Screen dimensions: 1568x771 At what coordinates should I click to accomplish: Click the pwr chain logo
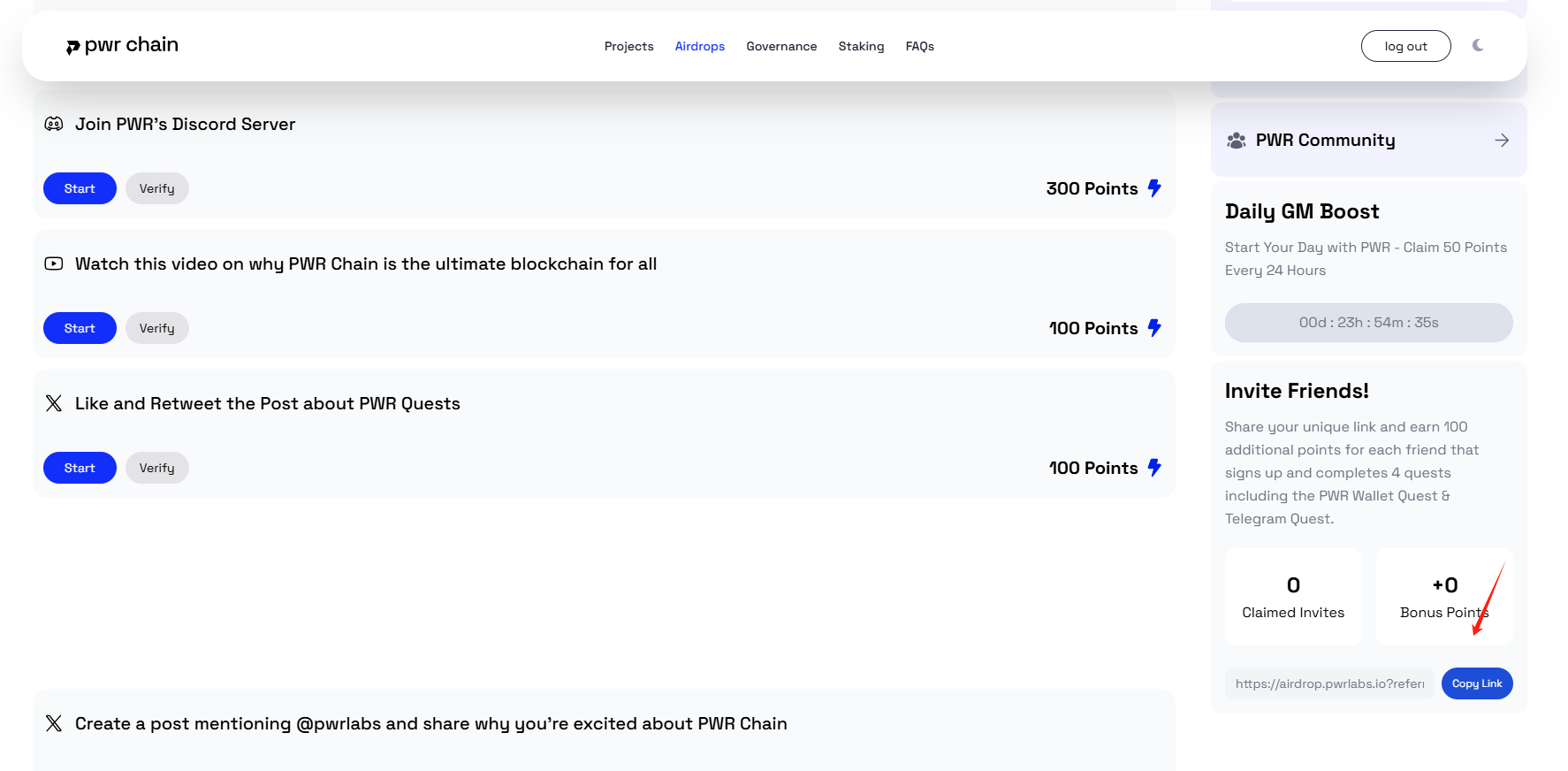pos(122,45)
